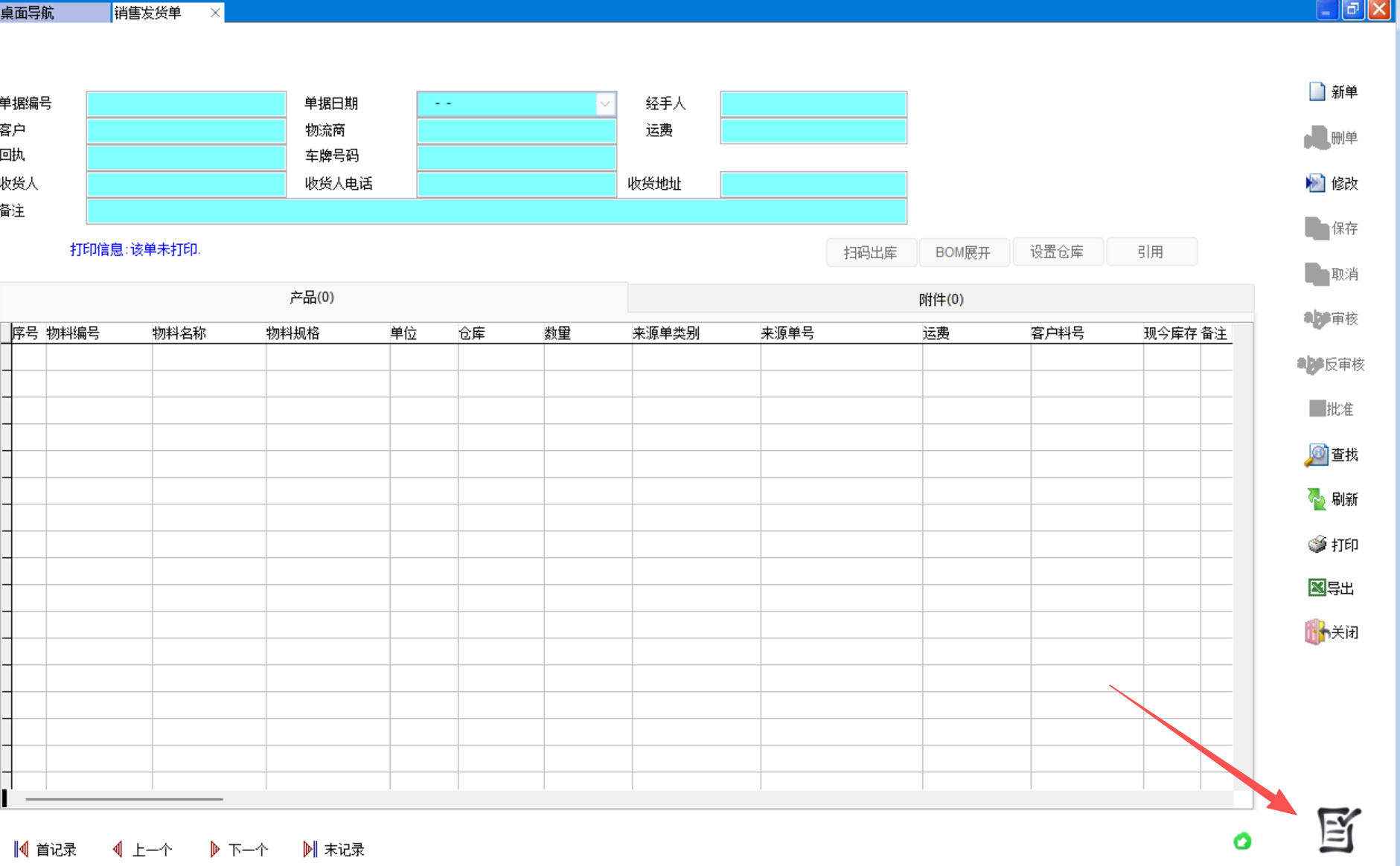
Task: Export to Excel using 导出
Action: (1316, 588)
